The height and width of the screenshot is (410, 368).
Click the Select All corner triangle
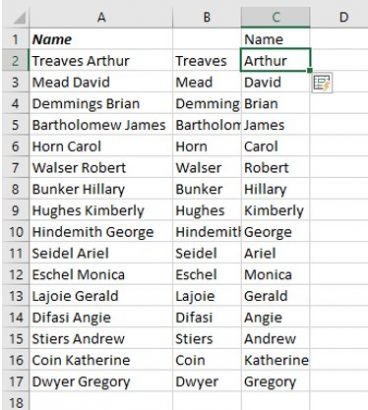[19, 18]
